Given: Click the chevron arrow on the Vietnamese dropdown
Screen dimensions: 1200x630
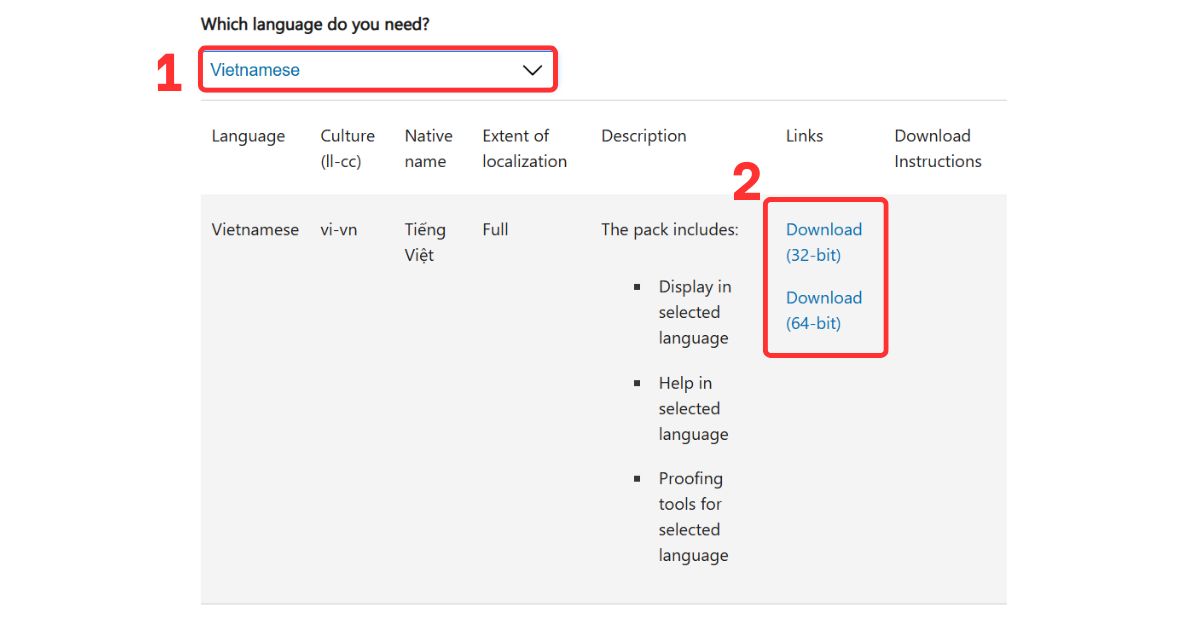Looking at the screenshot, I should pyautogui.click(x=531, y=69).
